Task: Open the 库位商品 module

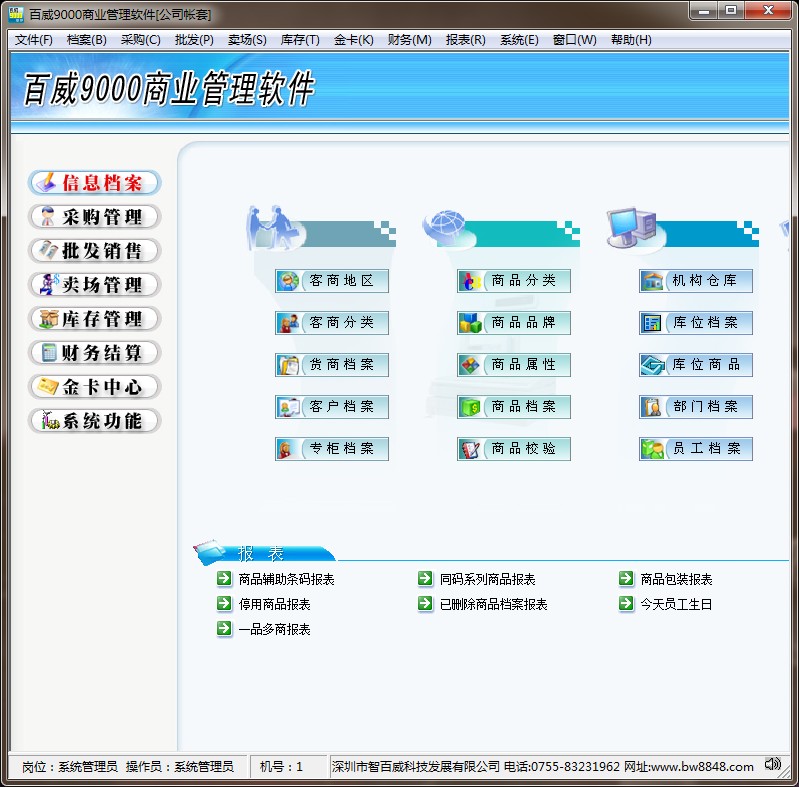Action: [696, 365]
